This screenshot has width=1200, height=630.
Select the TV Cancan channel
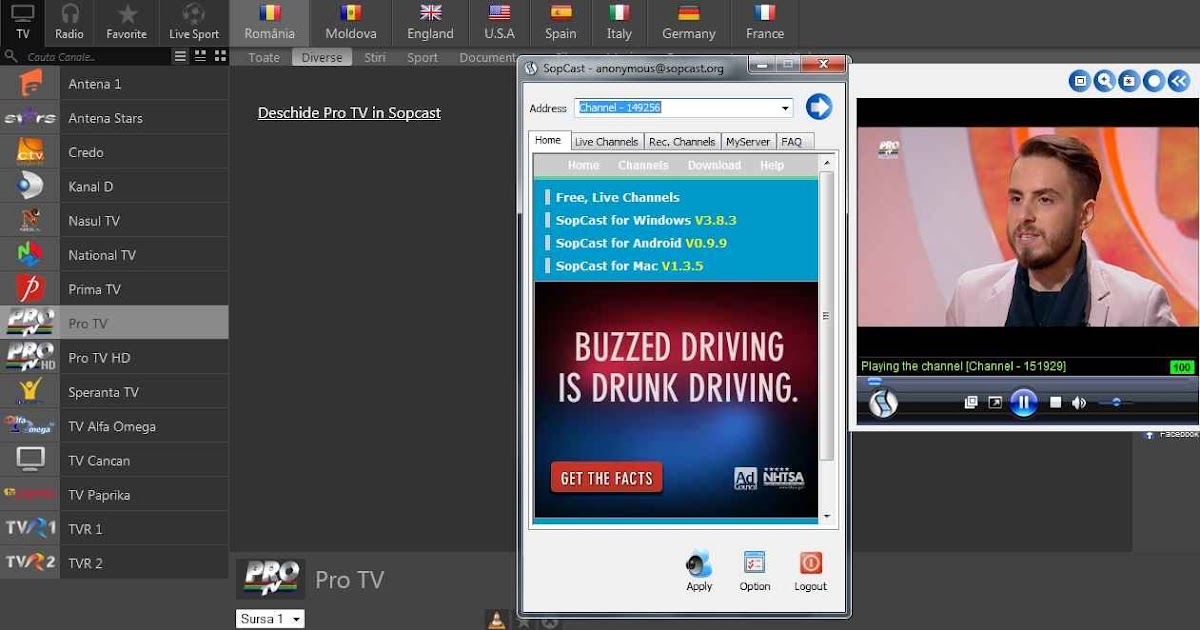point(114,460)
